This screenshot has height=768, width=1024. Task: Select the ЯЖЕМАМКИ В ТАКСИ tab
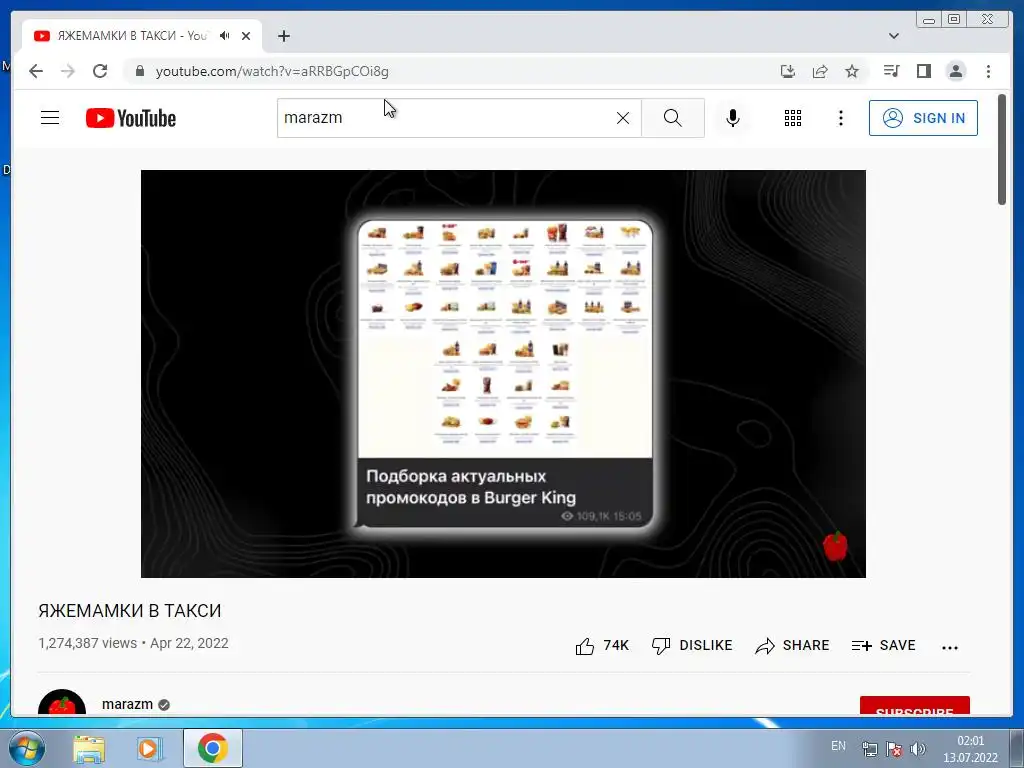pyautogui.click(x=142, y=36)
